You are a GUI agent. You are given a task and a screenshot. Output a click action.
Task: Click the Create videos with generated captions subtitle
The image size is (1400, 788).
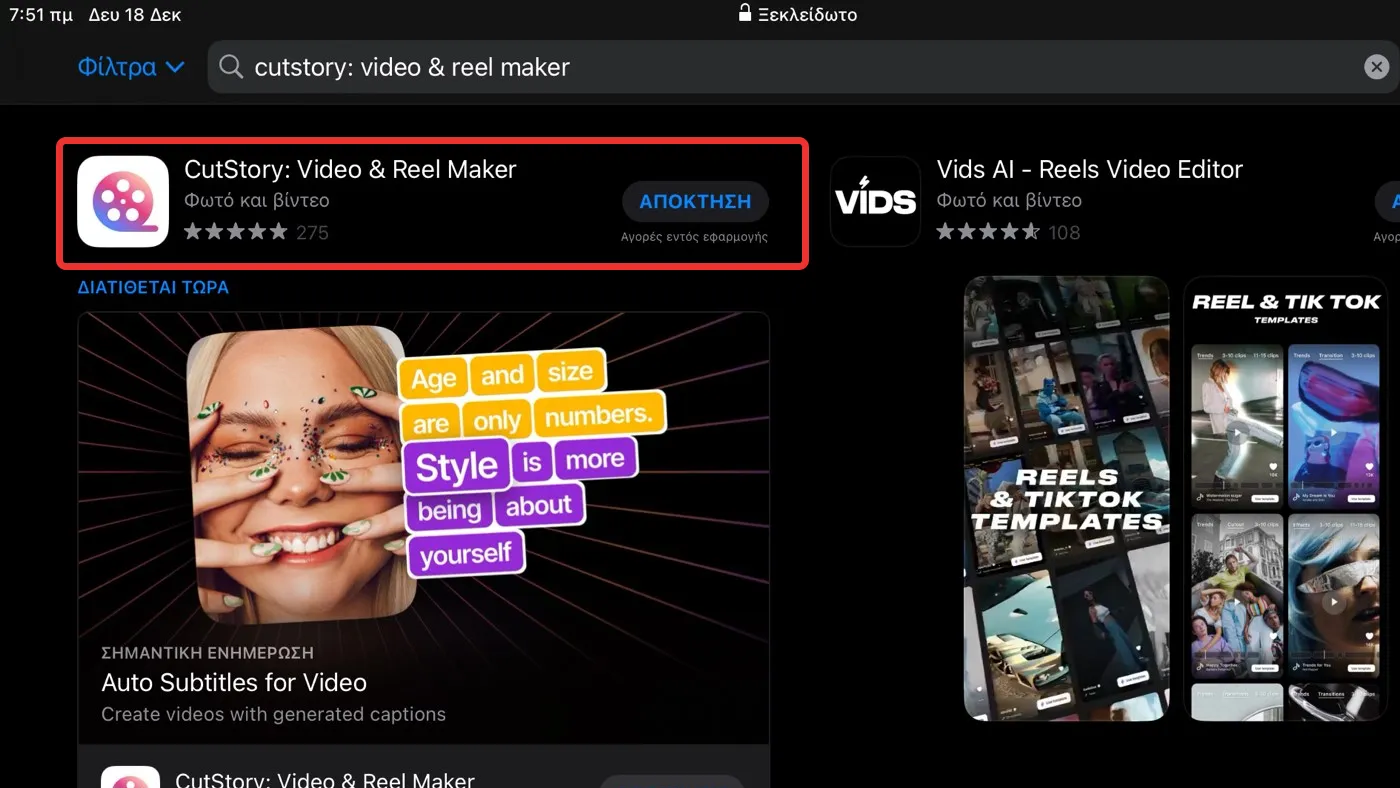(273, 714)
